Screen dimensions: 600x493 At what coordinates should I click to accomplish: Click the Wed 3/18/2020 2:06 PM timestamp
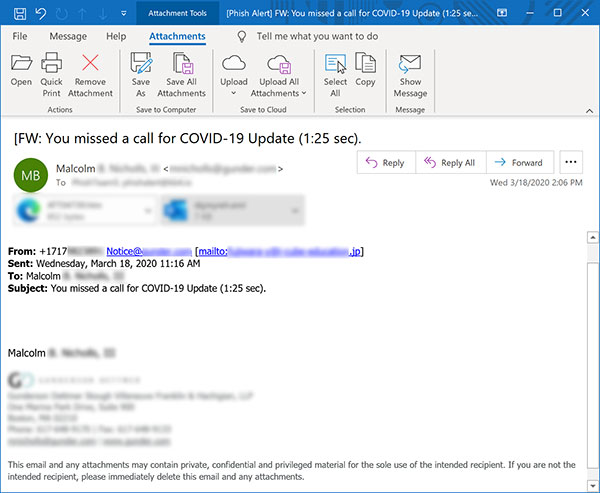click(x=536, y=183)
